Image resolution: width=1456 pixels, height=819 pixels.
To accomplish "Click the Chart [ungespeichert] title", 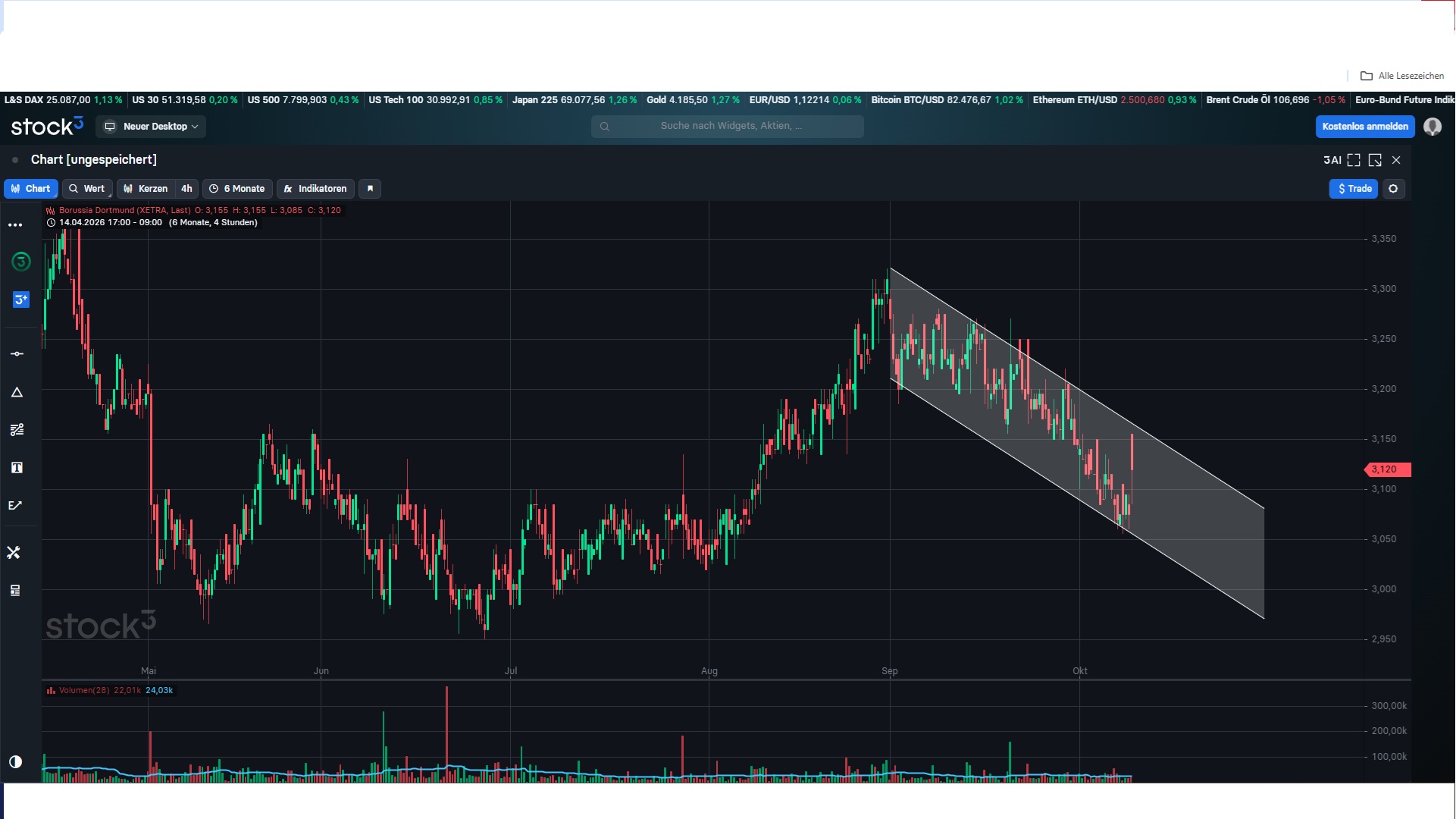I will pos(94,160).
